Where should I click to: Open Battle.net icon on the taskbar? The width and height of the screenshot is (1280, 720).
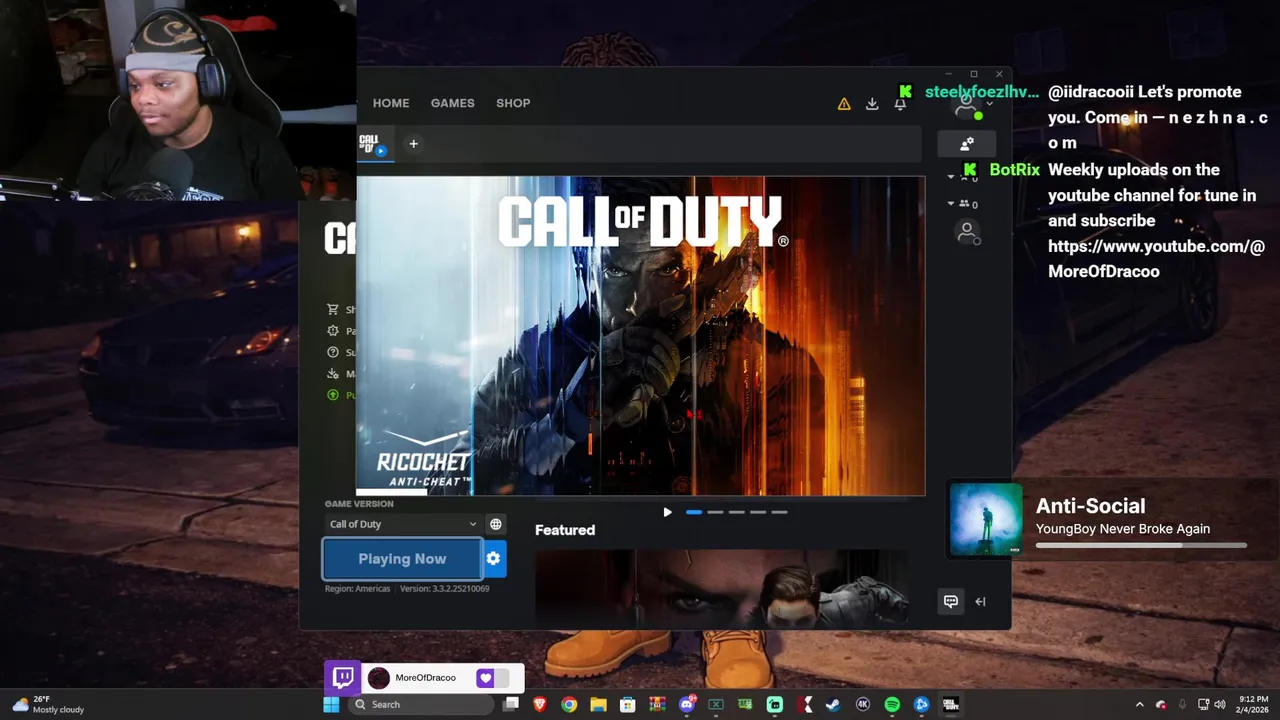(x=921, y=705)
